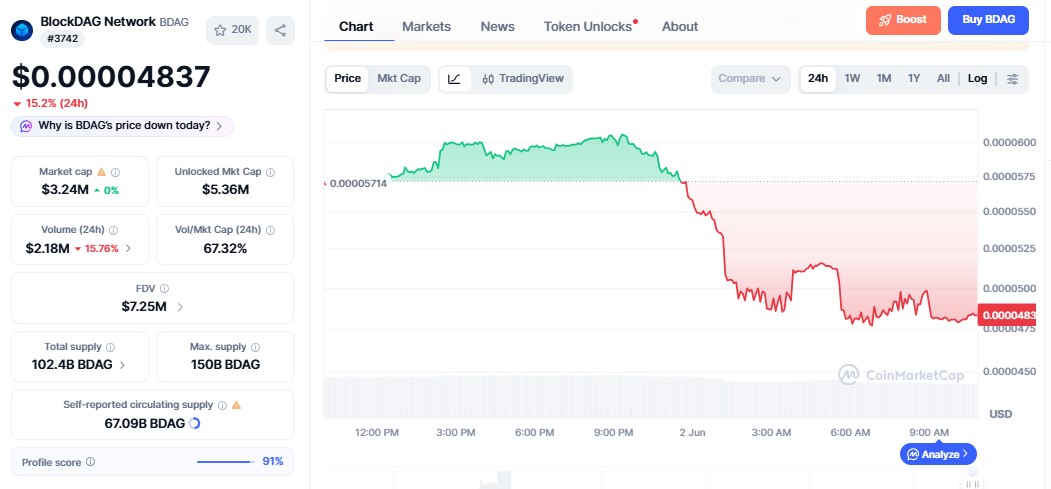This screenshot has height=489, width=1051.
Task: Switch to TradingView chart mode
Action: pos(523,78)
